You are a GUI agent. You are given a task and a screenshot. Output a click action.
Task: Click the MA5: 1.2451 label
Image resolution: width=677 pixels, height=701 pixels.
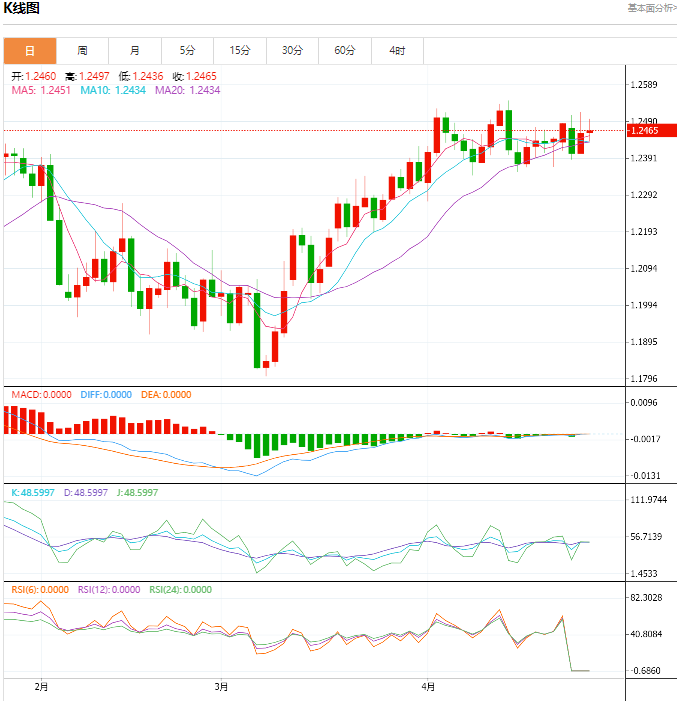[41, 90]
